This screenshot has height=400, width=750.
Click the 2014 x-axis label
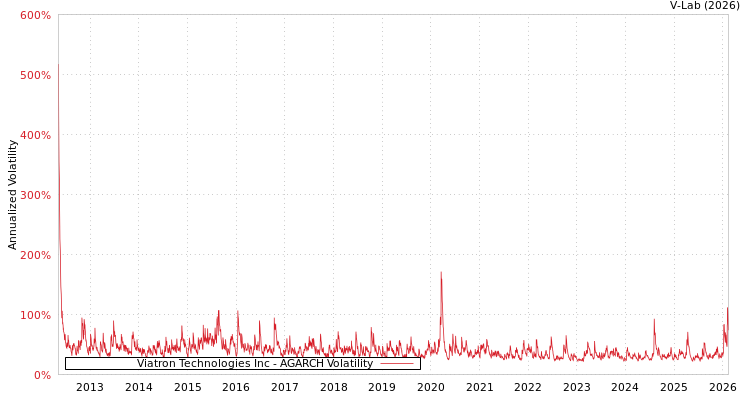(139, 387)
